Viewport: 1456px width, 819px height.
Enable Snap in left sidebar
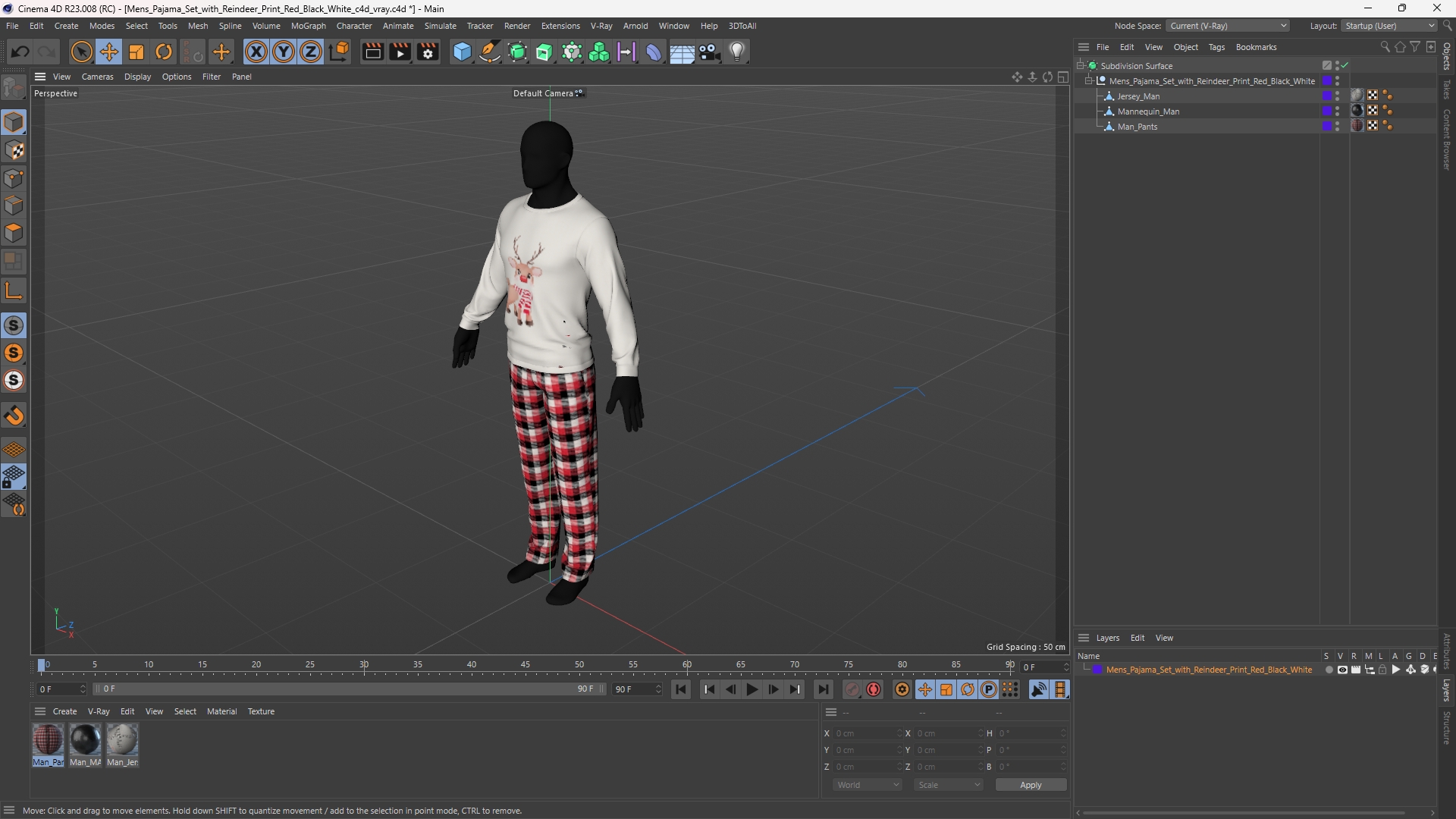click(x=14, y=326)
